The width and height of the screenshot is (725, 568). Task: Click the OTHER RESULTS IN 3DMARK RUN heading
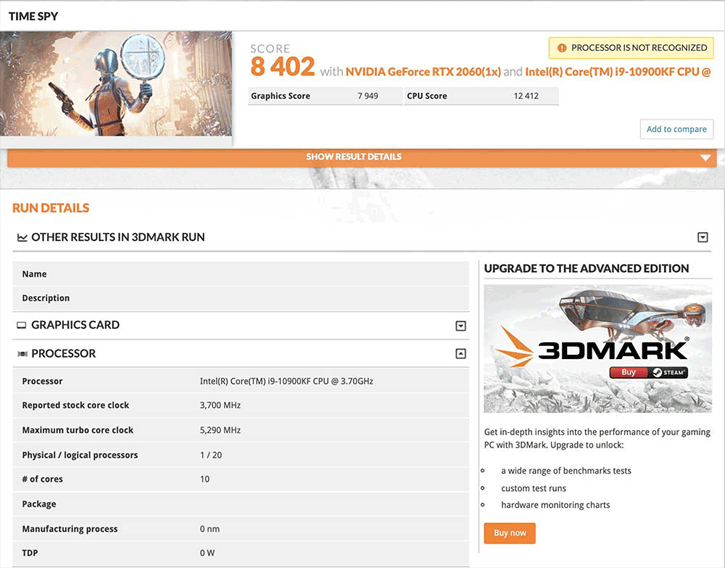click(118, 237)
